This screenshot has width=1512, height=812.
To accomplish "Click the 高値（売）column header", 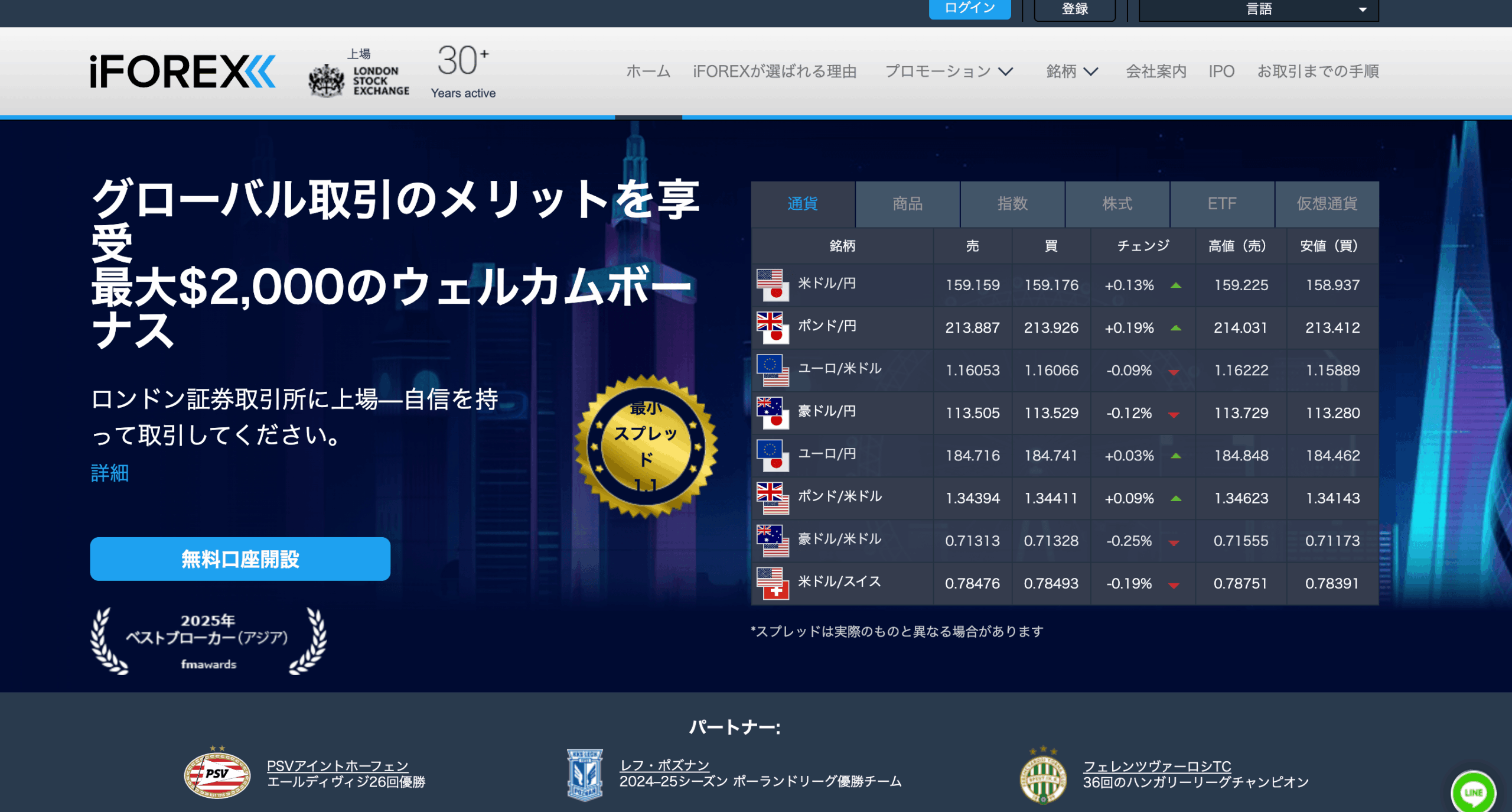I will [x=1241, y=246].
